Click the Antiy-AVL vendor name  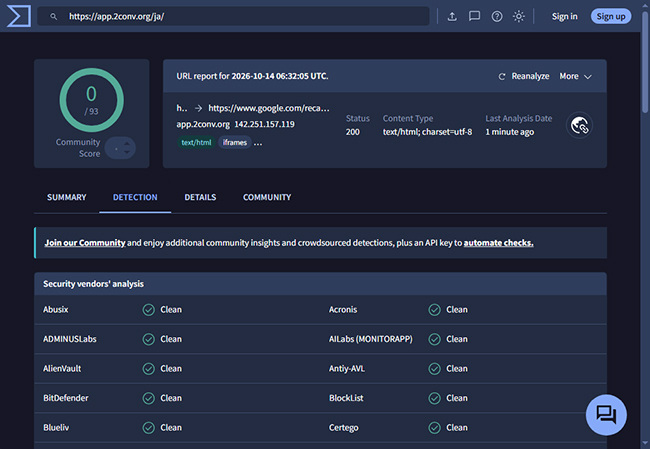pyautogui.click(x=347, y=369)
